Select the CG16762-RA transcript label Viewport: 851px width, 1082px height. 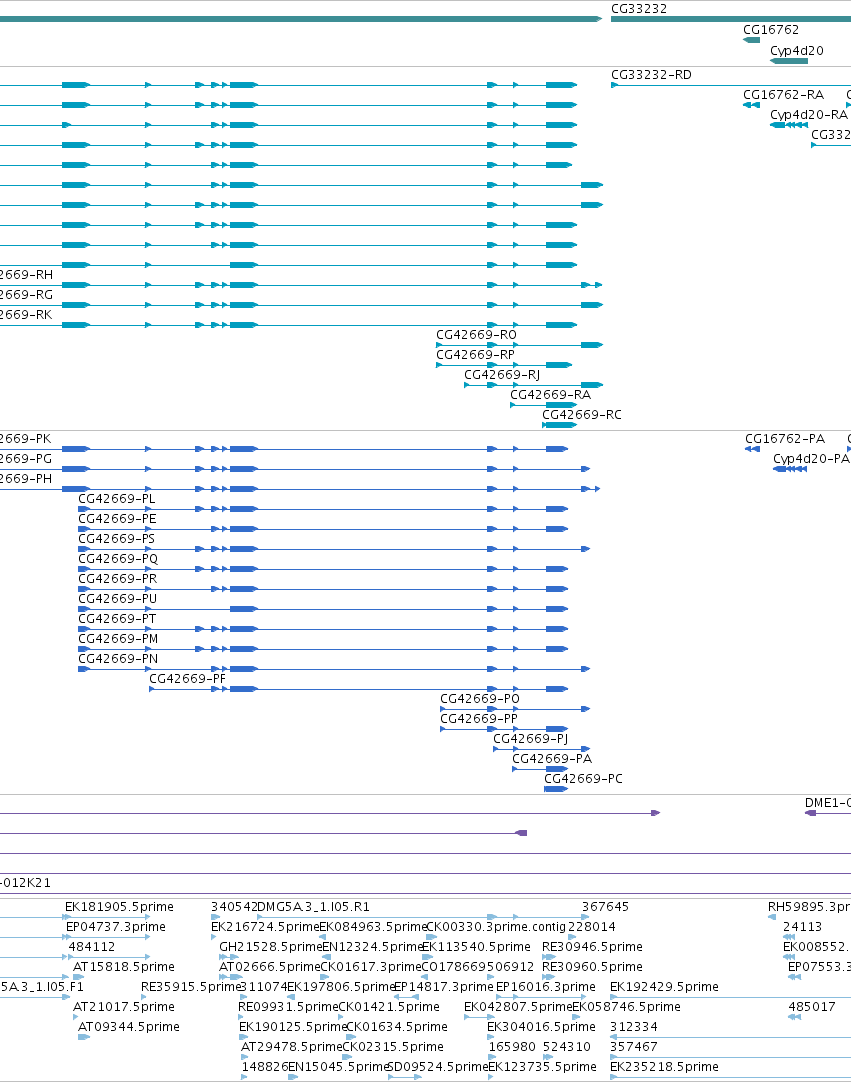coord(783,95)
